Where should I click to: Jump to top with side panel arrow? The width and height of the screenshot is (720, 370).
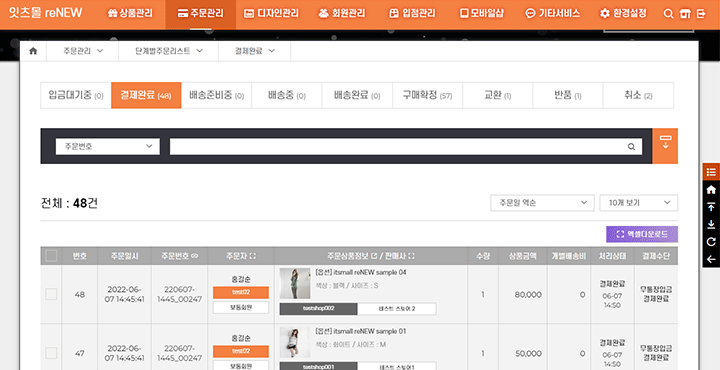(711, 207)
